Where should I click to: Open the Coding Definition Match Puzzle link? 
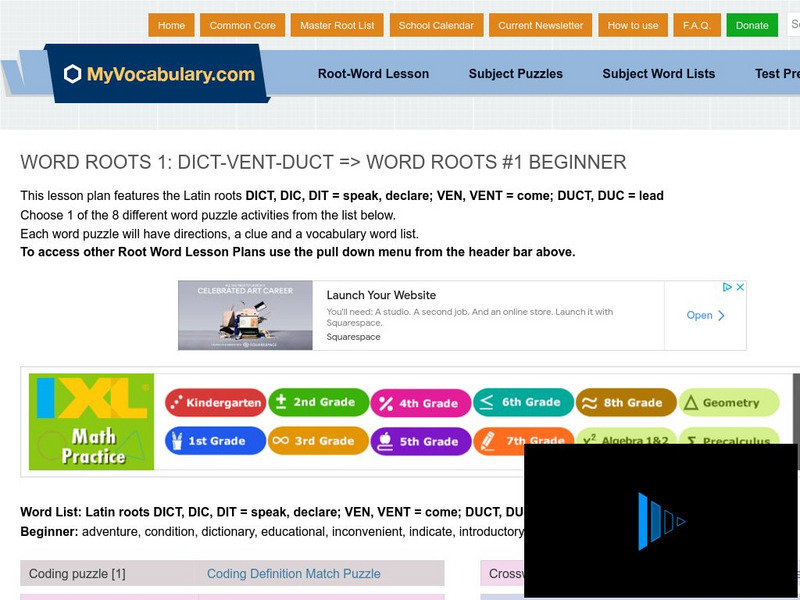pyautogui.click(x=294, y=573)
